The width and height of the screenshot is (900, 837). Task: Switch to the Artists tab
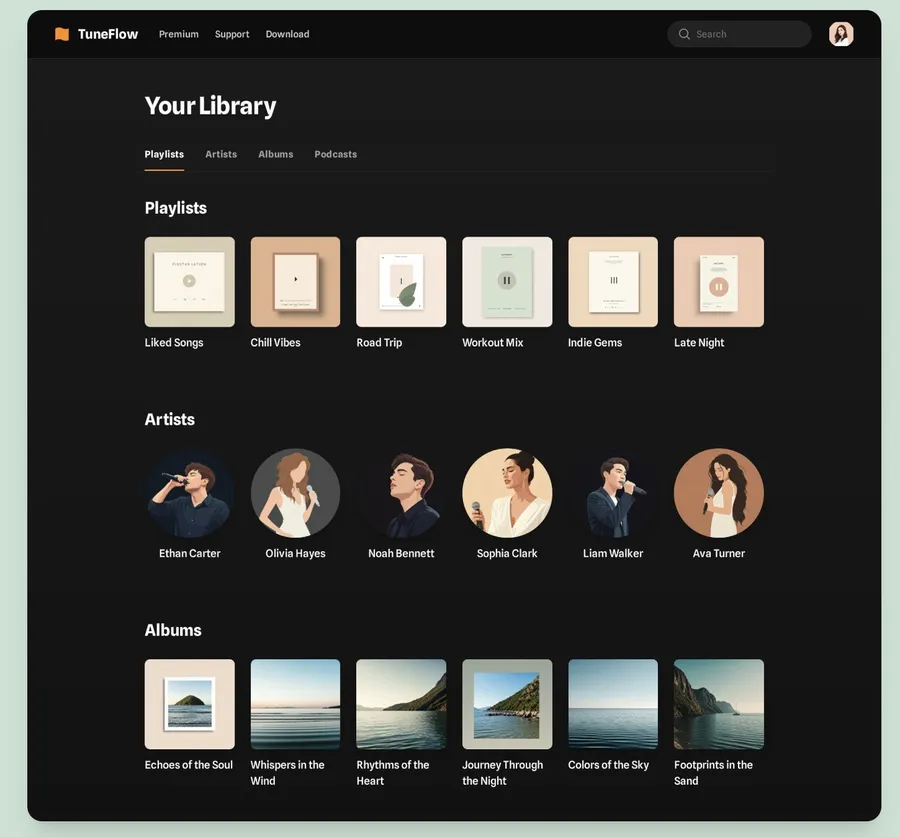pos(221,154)
